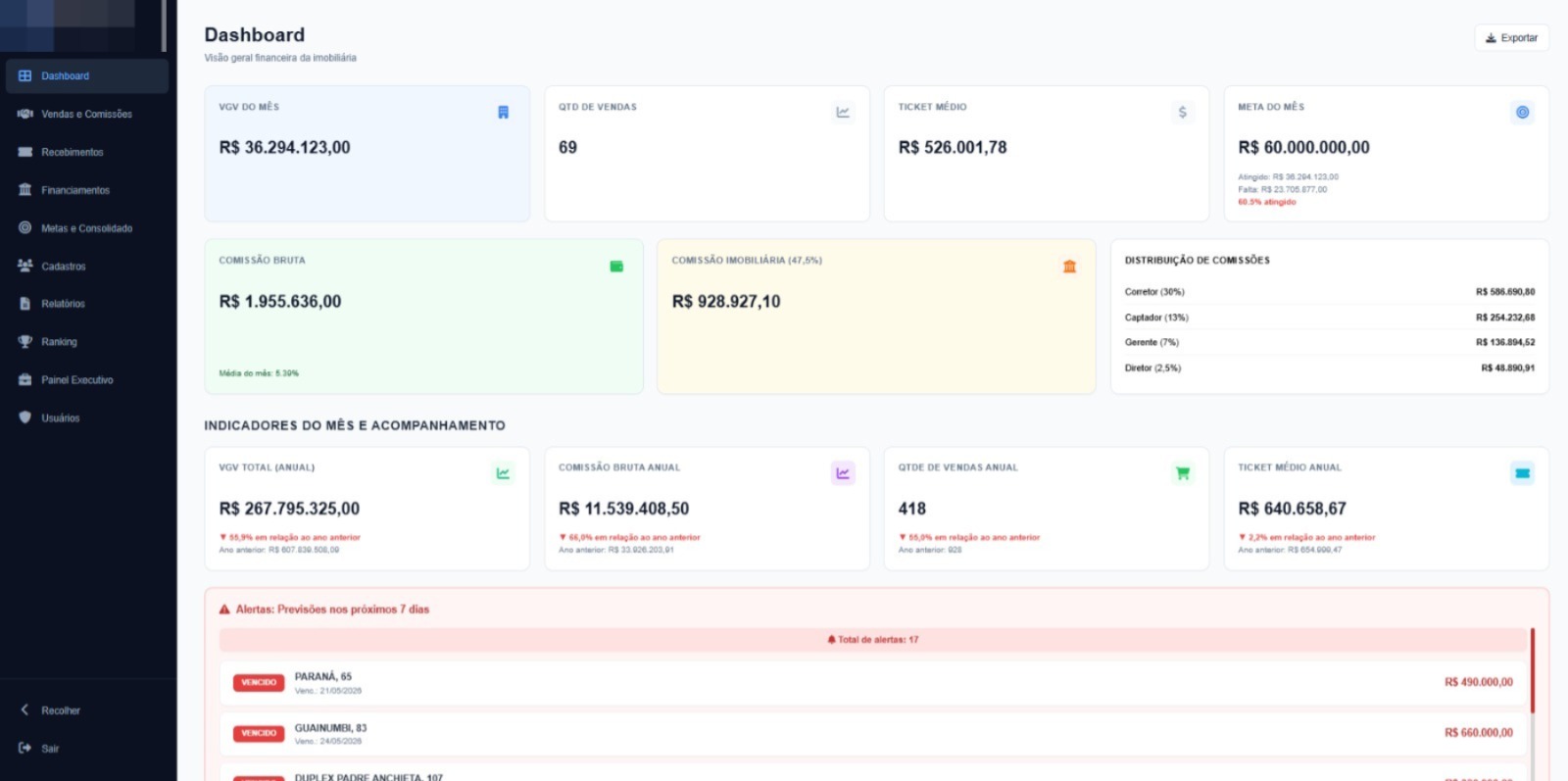Click the Sair logout label

(50, 749)
